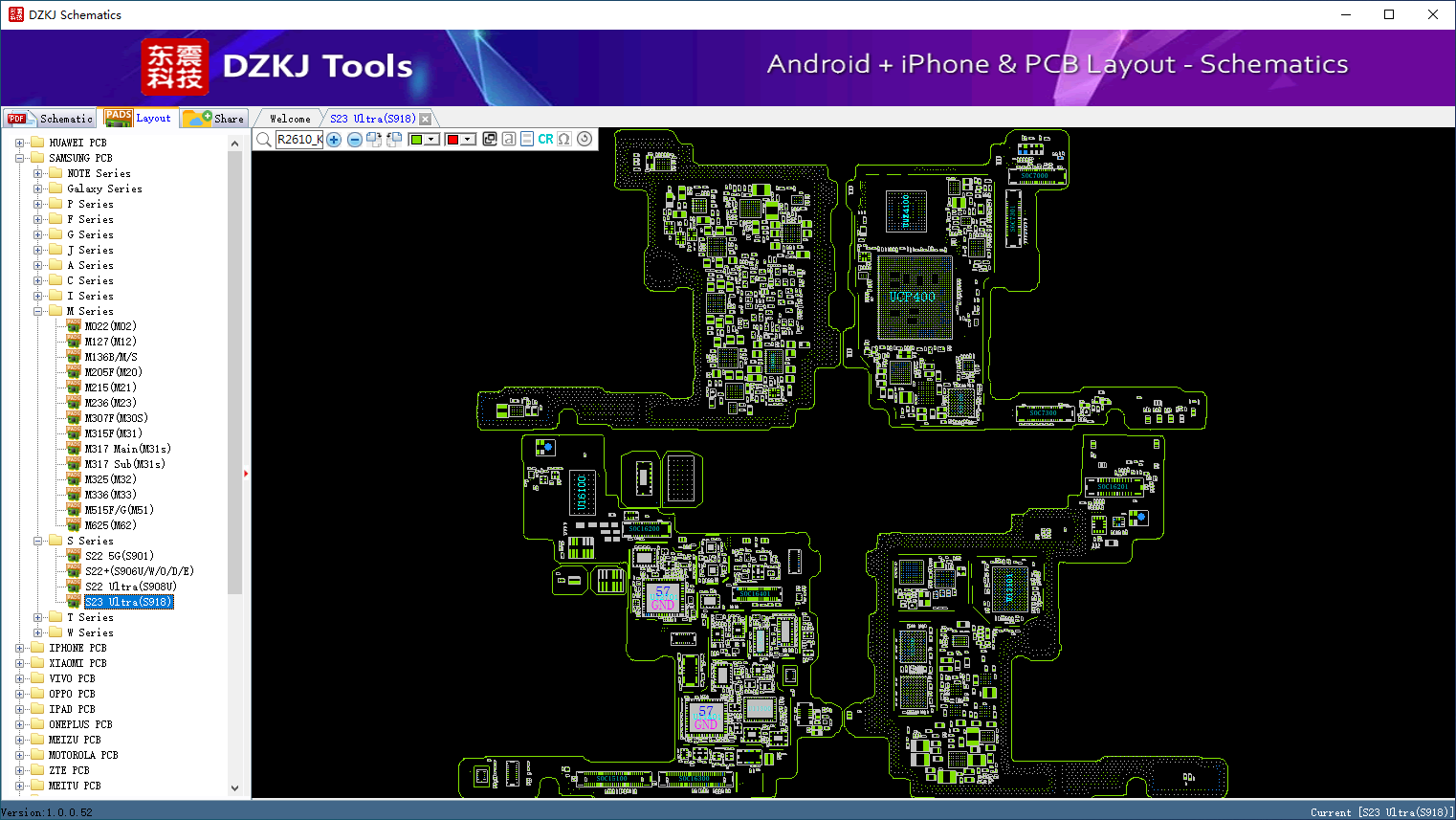Open the M317 Sub(M31s) layout file
Viewport: 1456px width, 820px height.
124,464
